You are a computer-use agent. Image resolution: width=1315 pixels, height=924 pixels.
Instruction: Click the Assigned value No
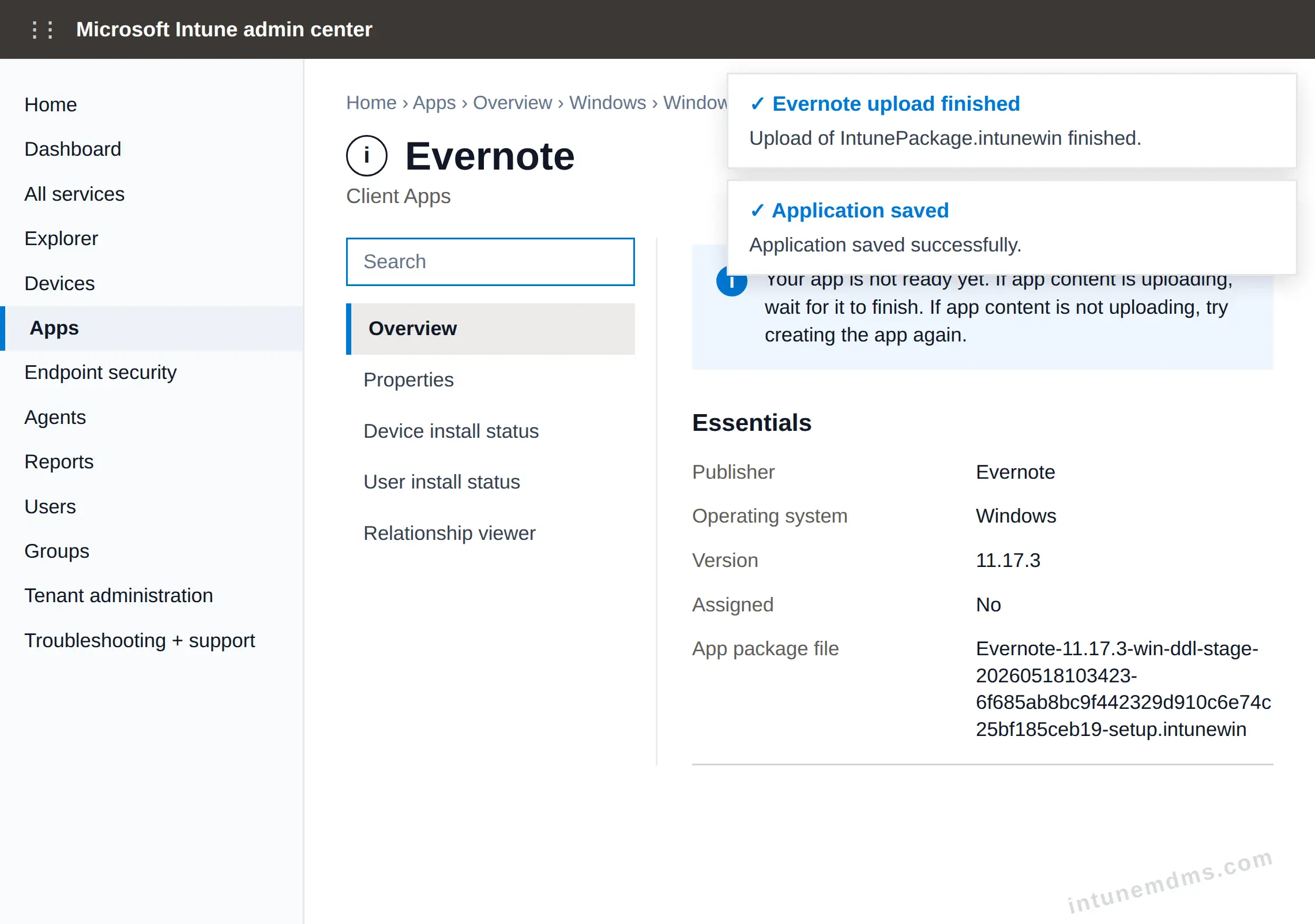coord(989,604)
